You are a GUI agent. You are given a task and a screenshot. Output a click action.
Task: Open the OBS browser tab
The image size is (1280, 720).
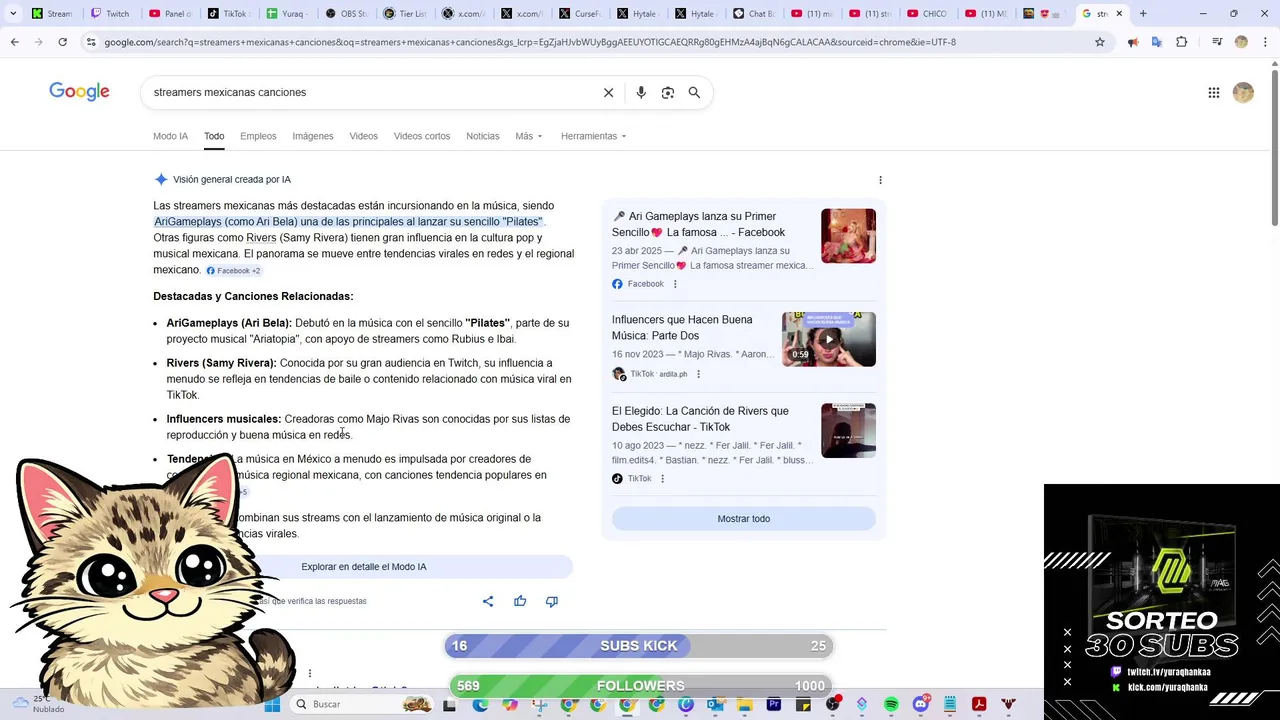346,14
